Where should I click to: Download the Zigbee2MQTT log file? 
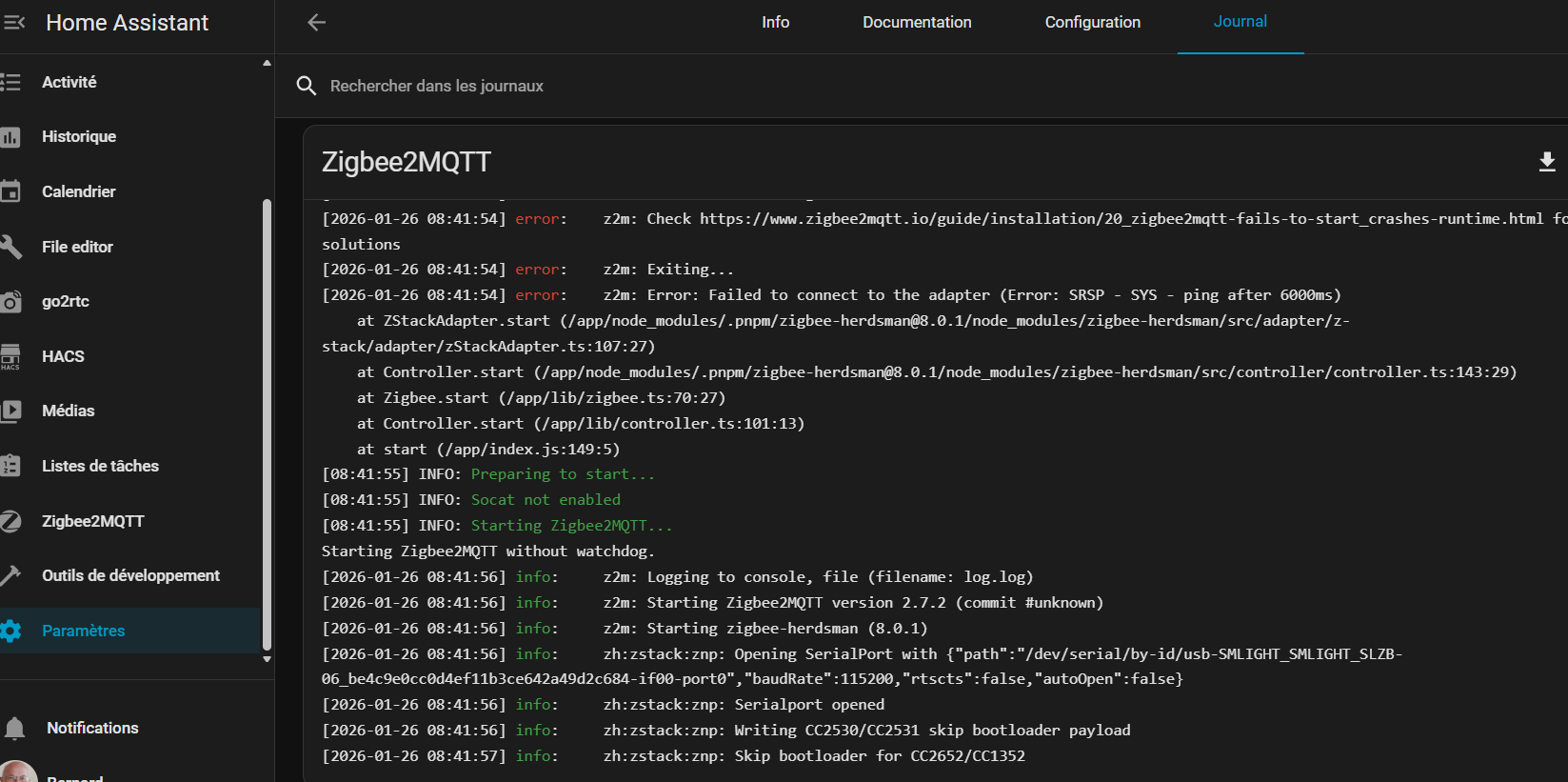pyautogui.click(x=1546, y=162)
